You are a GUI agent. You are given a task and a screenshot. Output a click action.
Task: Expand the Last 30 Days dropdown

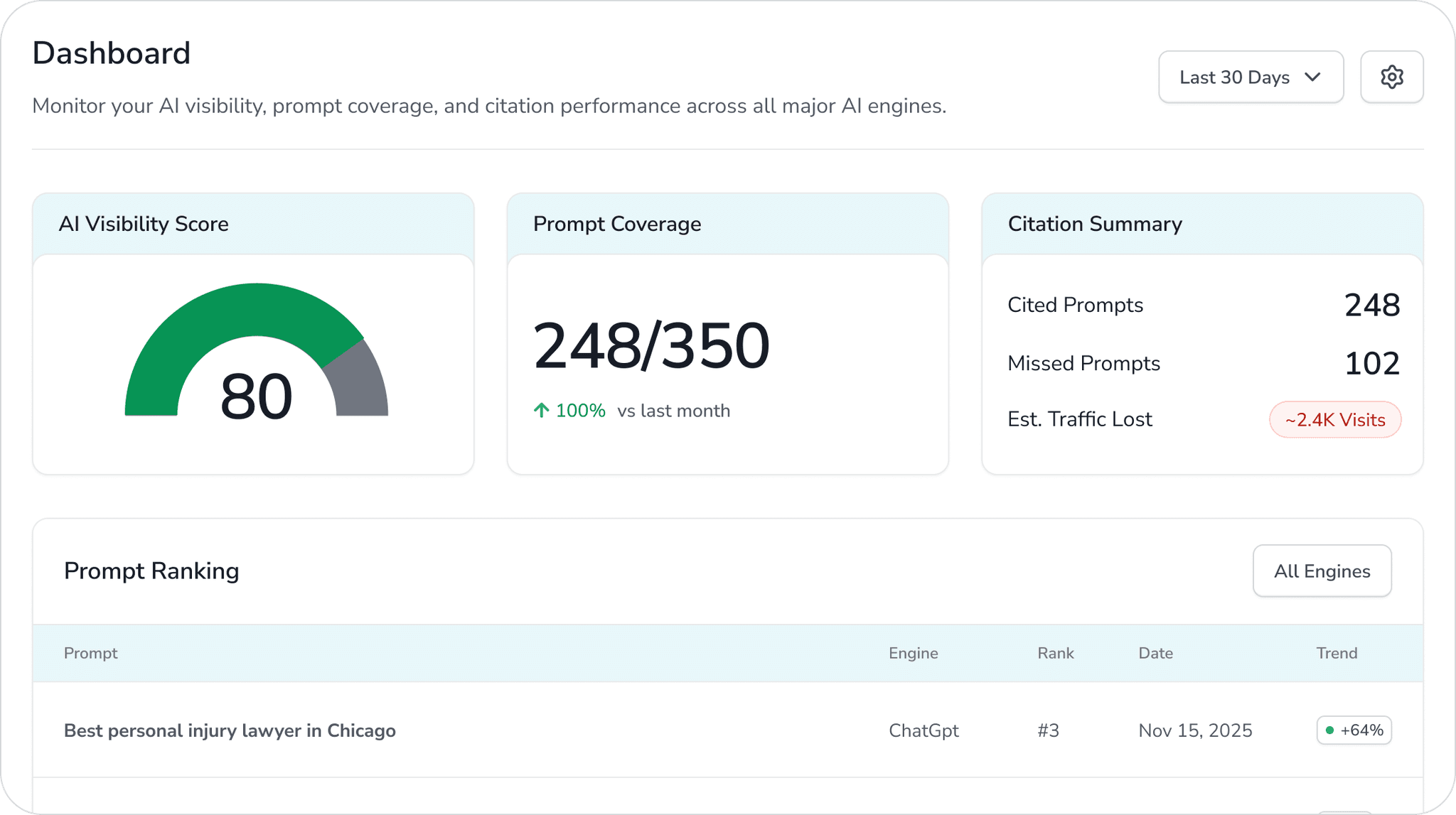pyautogui.click(x=1250, y=77)
